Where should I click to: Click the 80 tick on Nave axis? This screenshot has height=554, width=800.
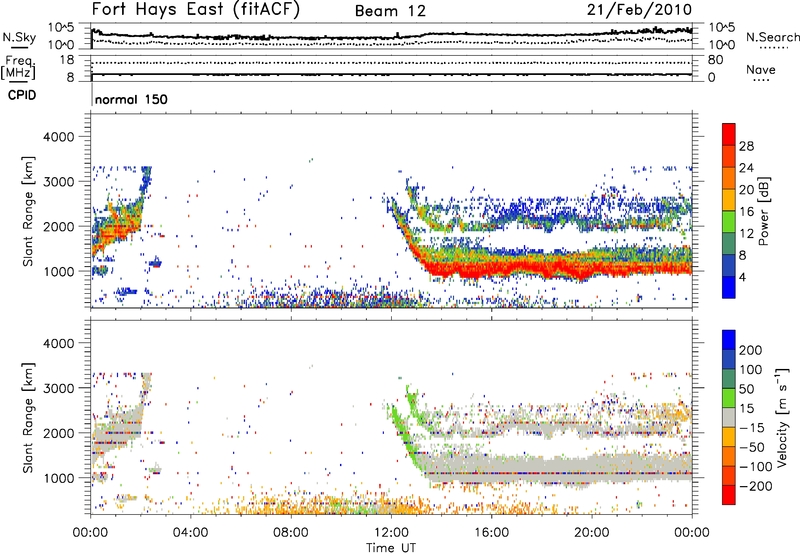715,60
